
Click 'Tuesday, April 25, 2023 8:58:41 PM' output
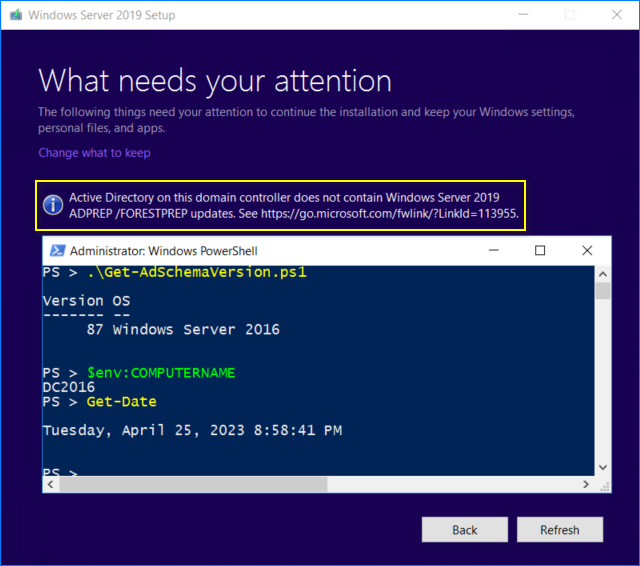tap(192, 430)
